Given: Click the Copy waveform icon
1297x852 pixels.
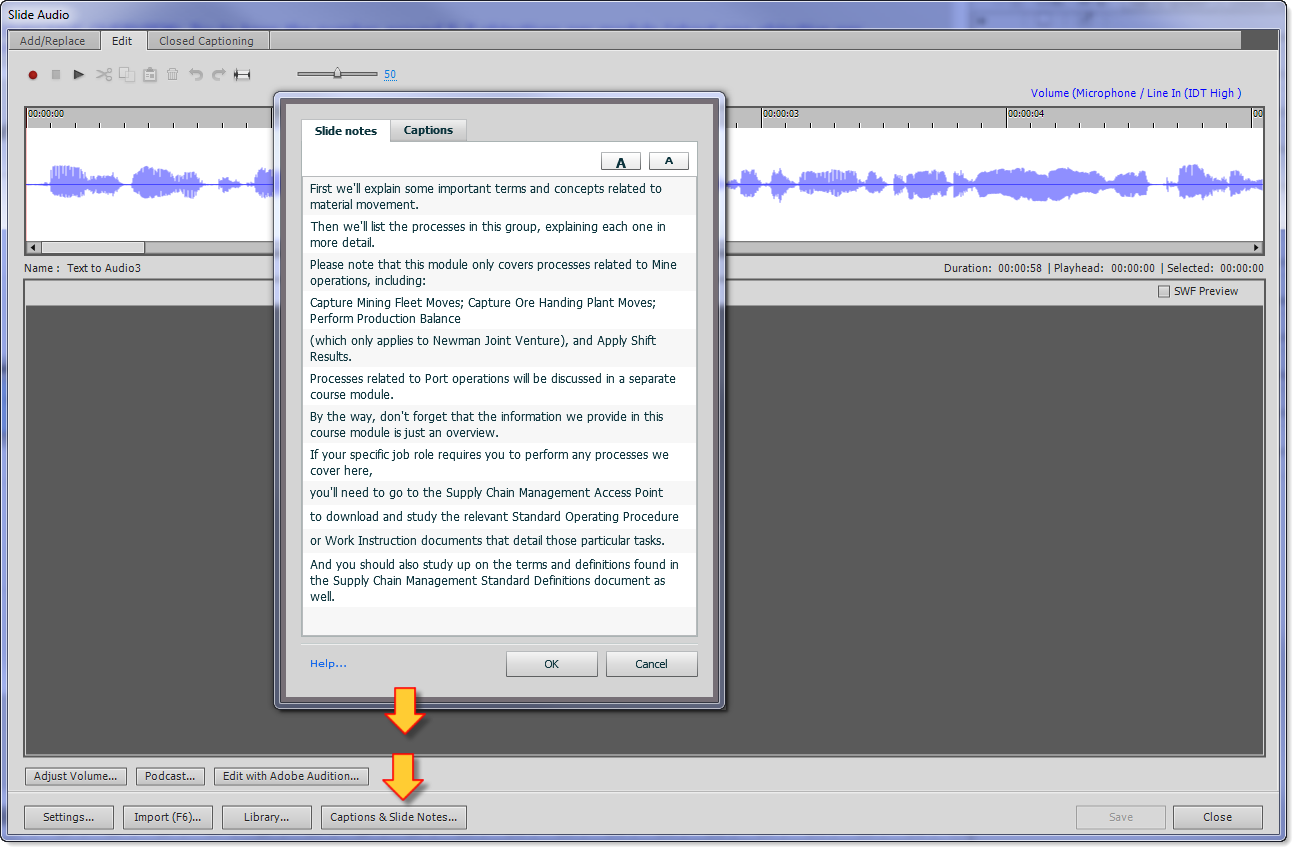Looking at the screenshot, I should click(x=126, y=74).
